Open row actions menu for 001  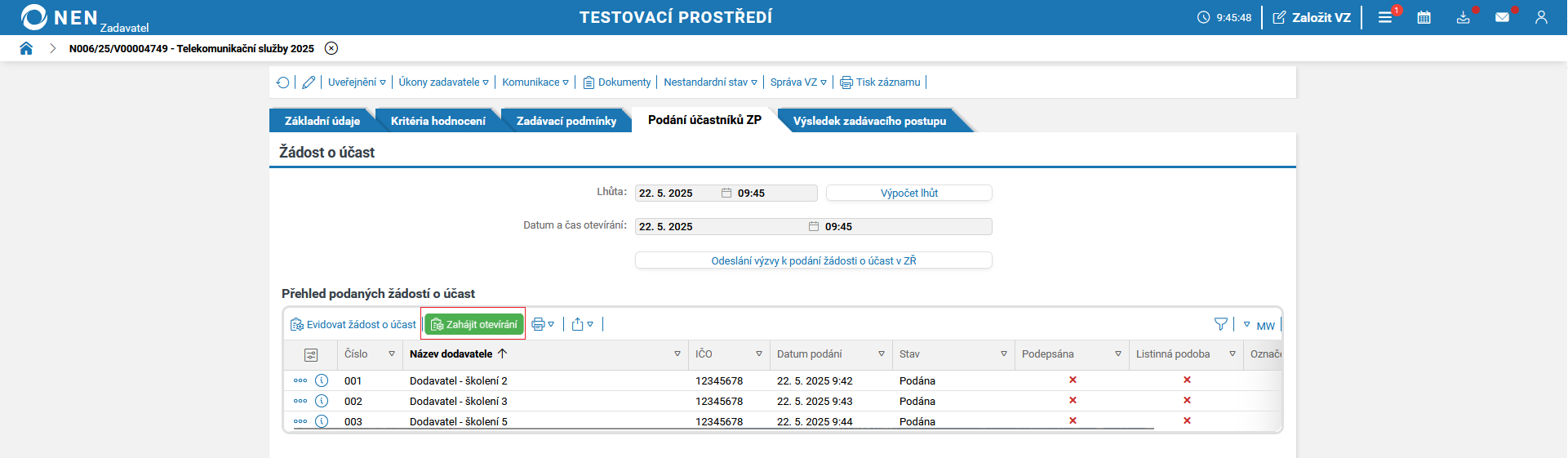[300, 380]
